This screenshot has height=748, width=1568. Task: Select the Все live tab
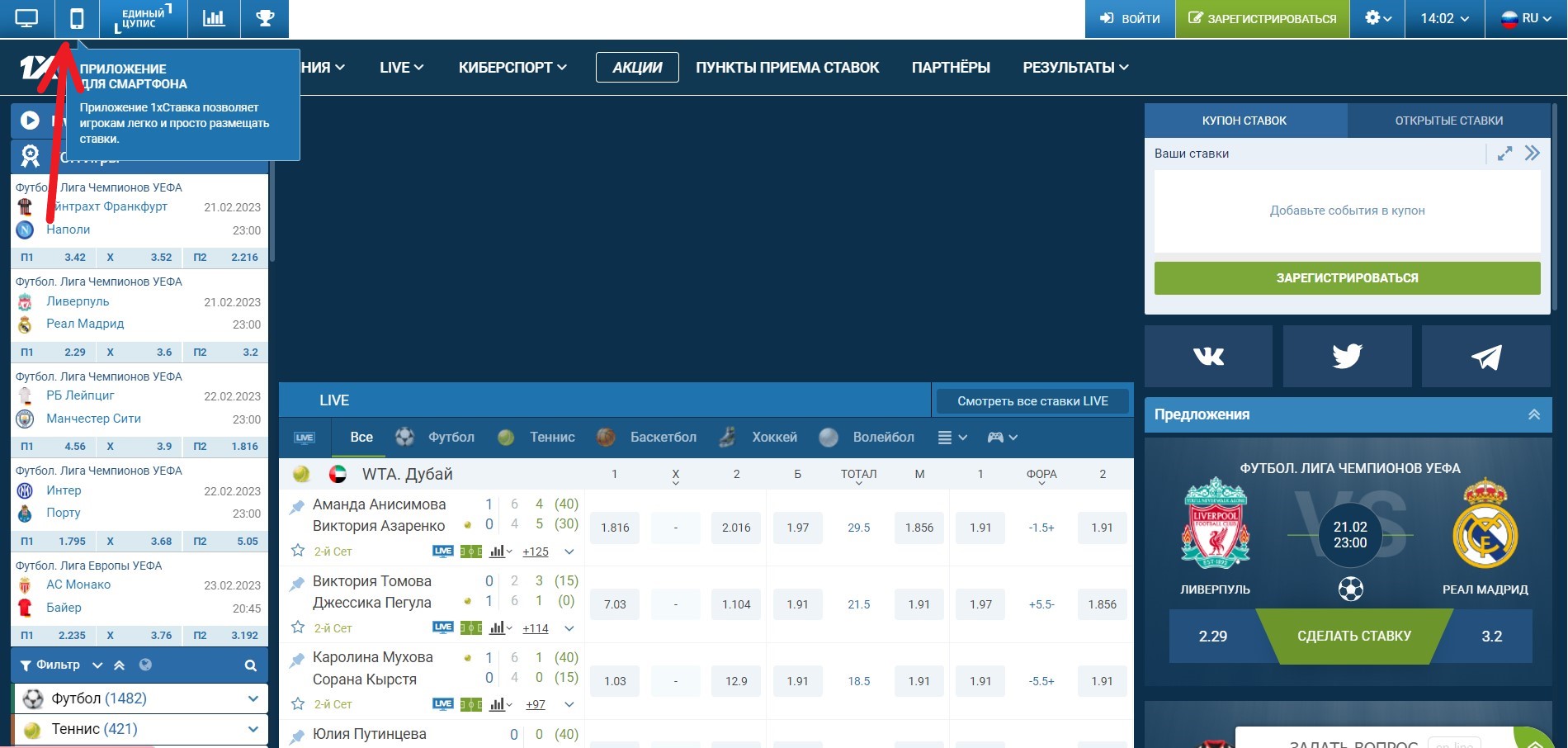(361, 438)
